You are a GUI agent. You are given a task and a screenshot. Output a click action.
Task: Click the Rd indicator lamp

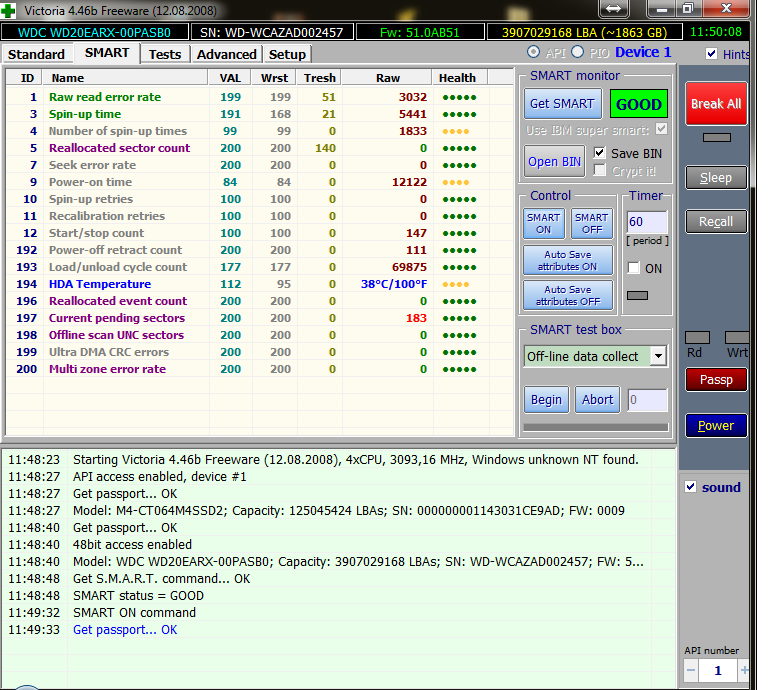(x=697, y=337)
